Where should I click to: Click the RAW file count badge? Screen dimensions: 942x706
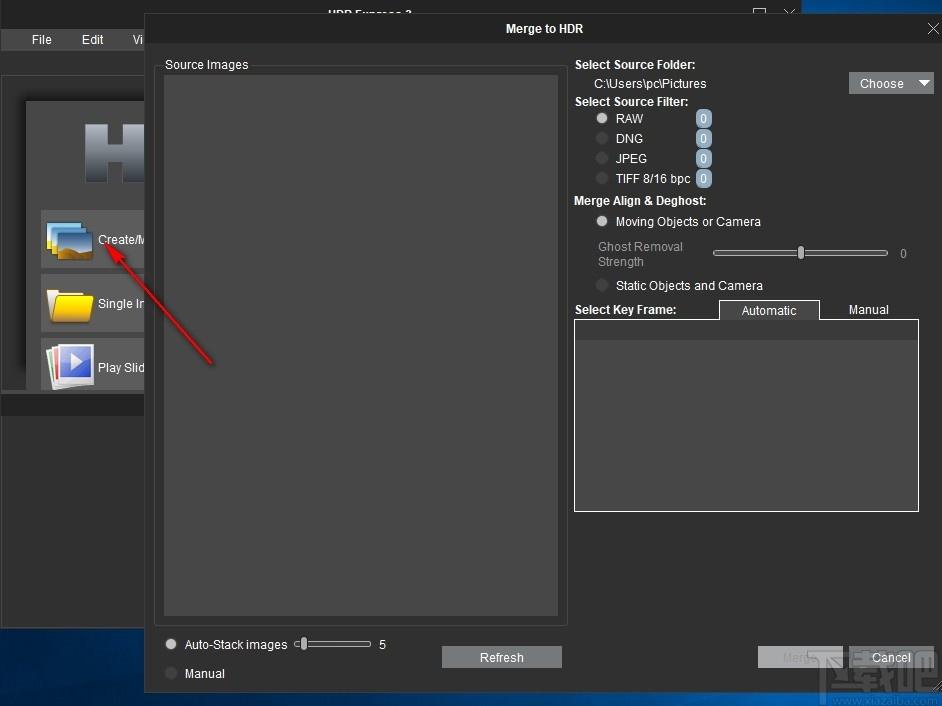tap(703, 118)
